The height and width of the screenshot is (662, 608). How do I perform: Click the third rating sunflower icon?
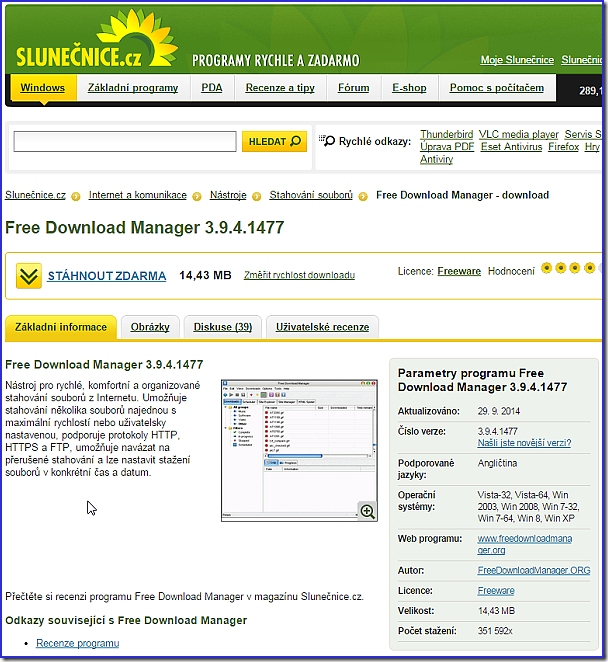(x=575, y=268)
